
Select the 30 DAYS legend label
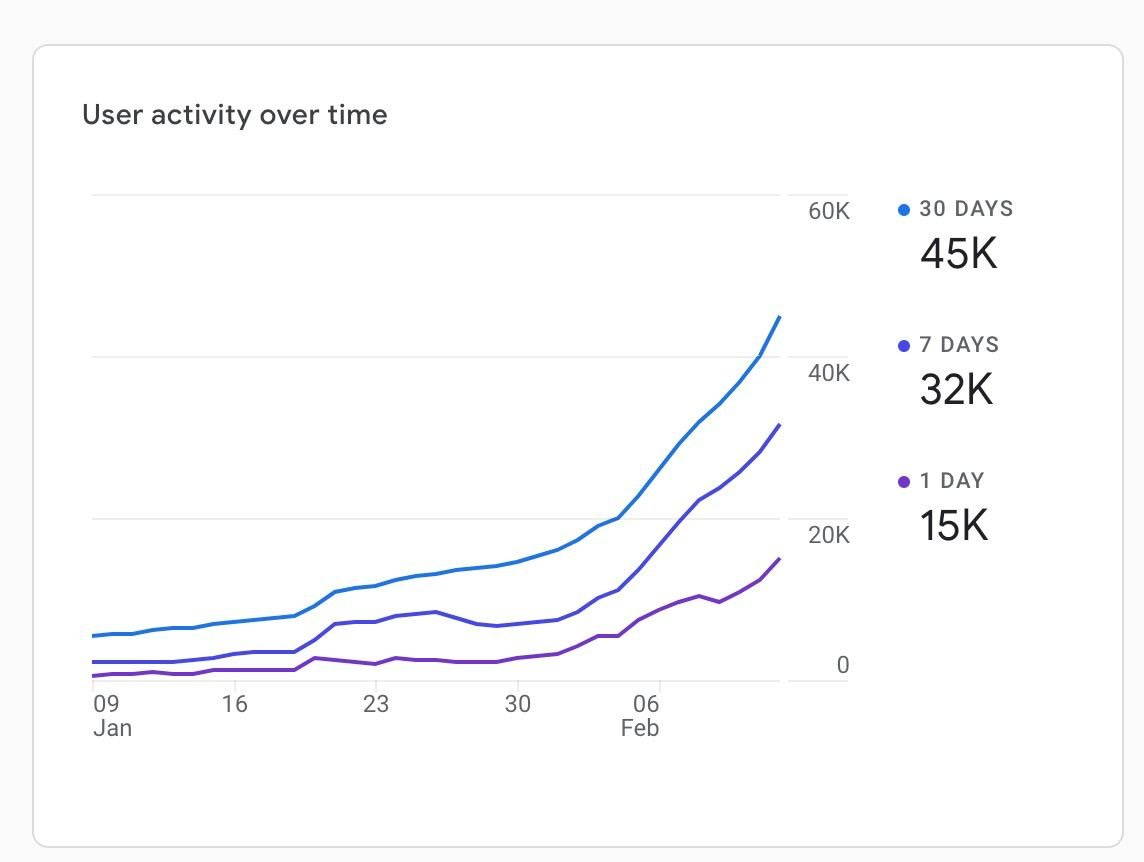click(x=966, y=209)
